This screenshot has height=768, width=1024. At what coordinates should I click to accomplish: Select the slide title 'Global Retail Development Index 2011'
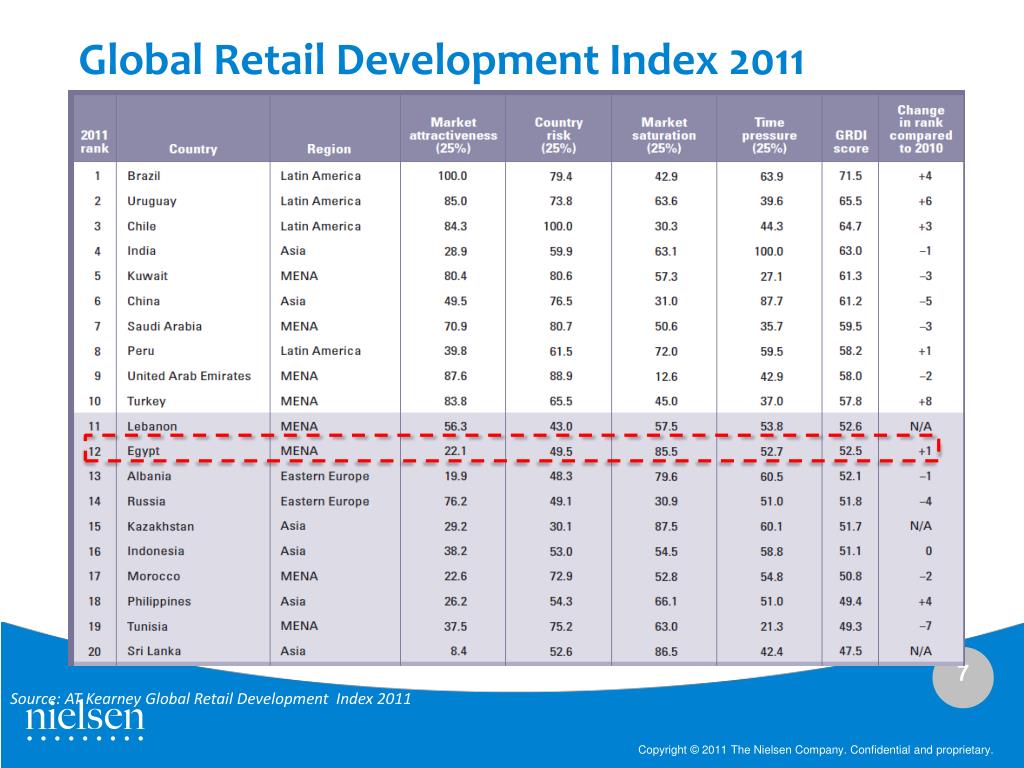(x=441, y=61)
